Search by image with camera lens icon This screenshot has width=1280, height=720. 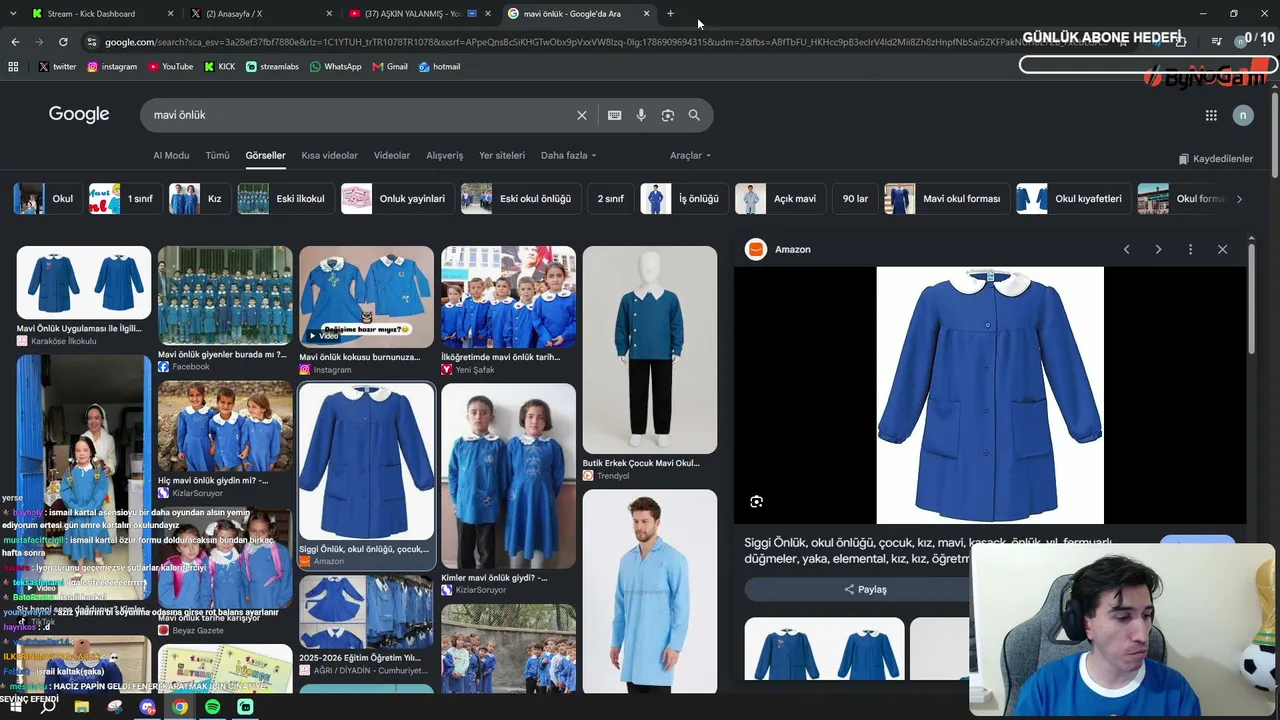(x=668, y=115)
